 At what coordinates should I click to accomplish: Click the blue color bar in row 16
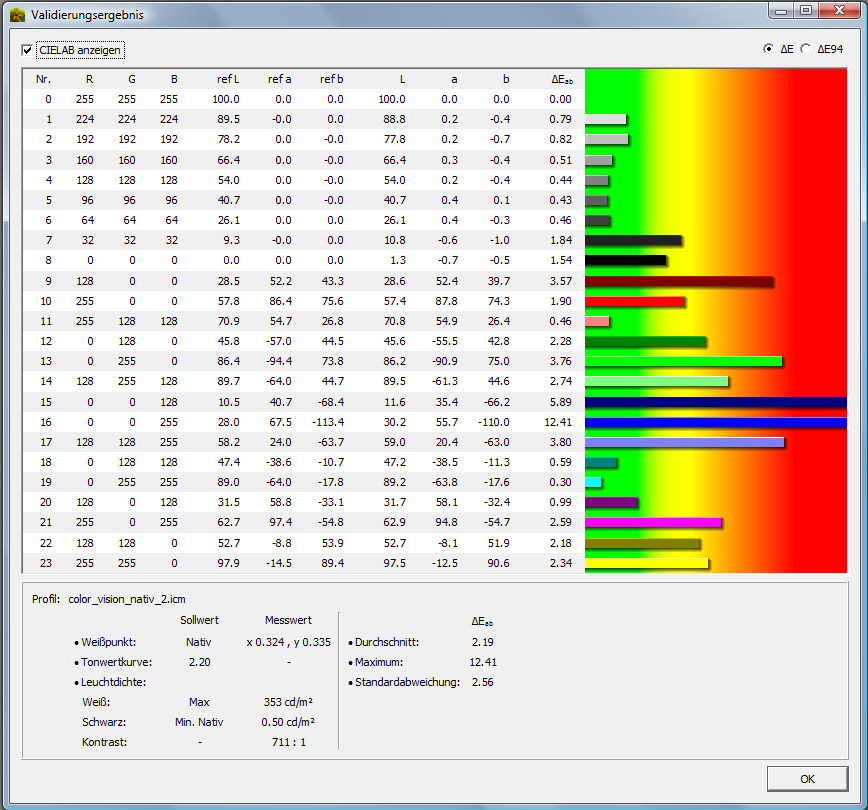pyautogui.click(x=715, y=423)
